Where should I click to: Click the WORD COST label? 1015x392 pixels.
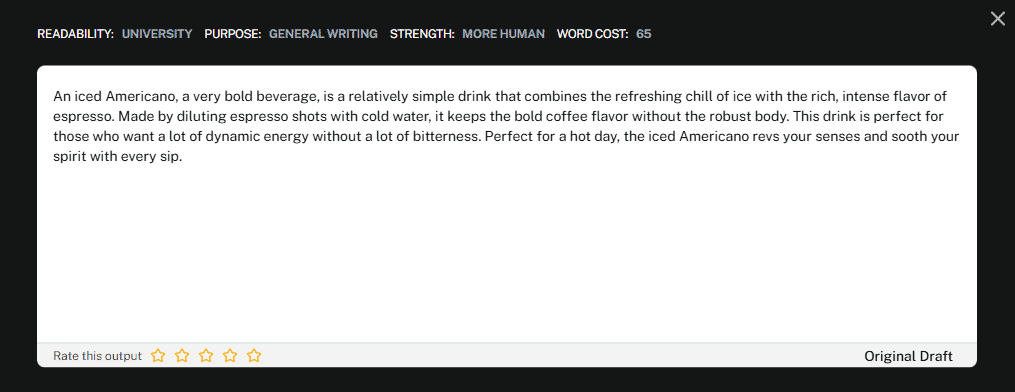592,34
